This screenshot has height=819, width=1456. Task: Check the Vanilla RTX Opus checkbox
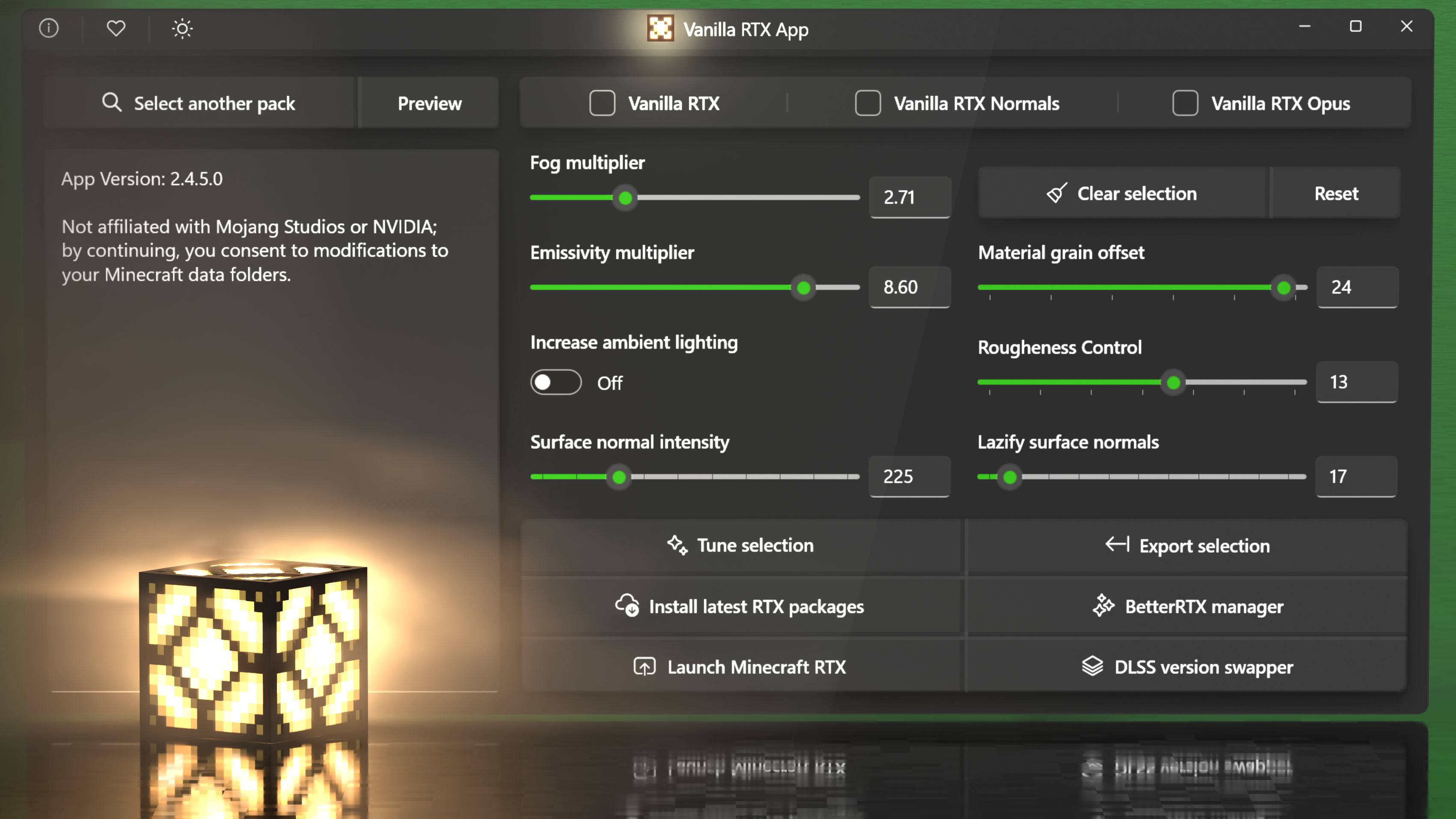(x=1185, y=103)
